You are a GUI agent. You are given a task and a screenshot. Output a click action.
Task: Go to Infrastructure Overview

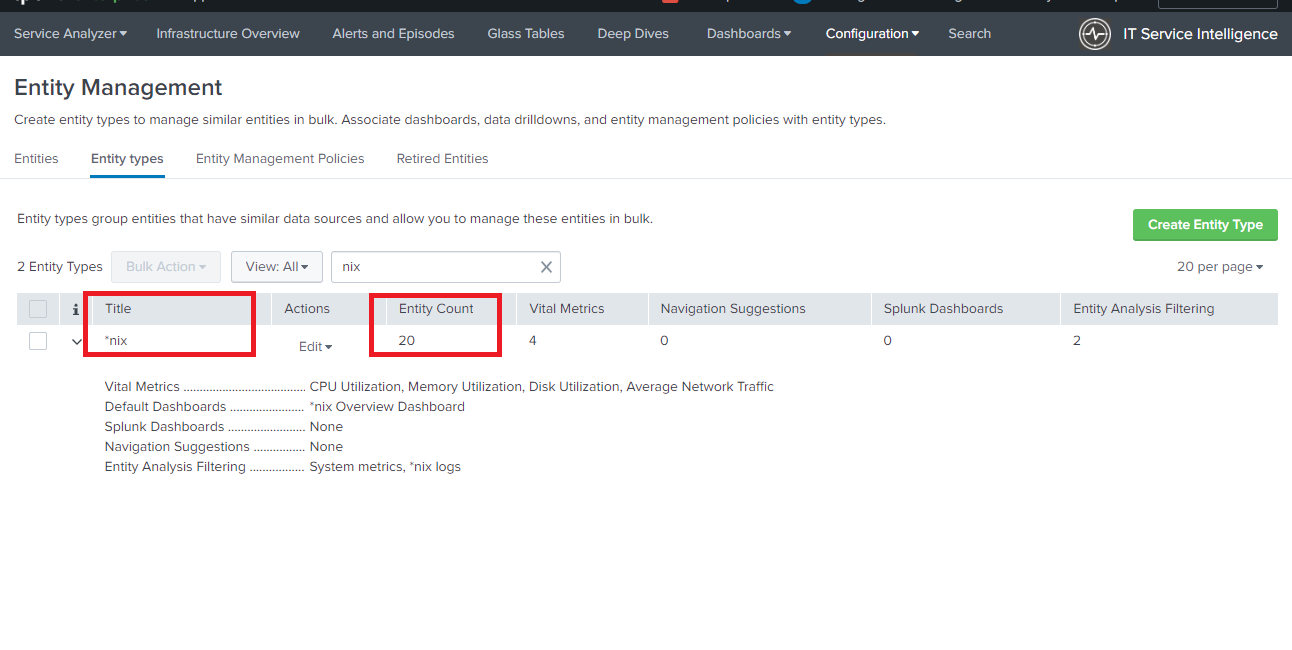click(228, 34)
